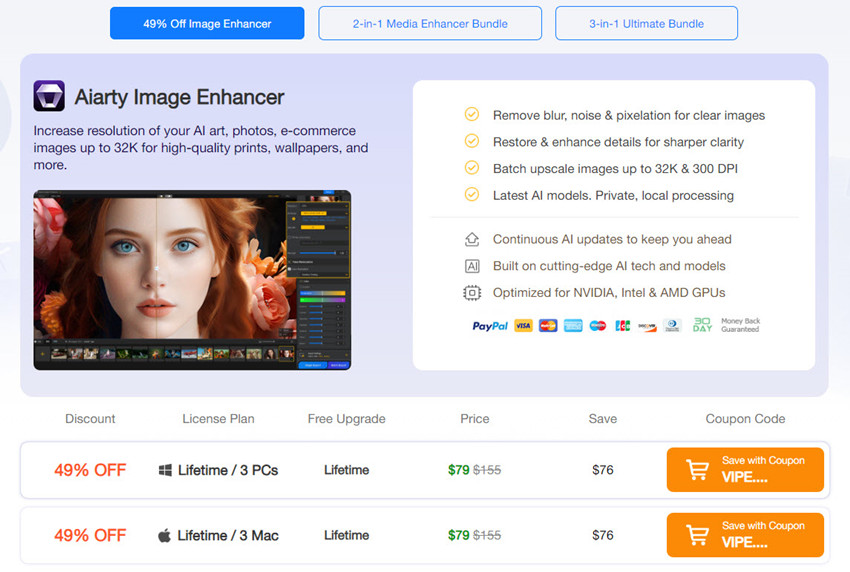Click the checkmark beside Remove blur, noise & pixelation
Screen dimensions: 850x572
click(x=472, y=114)
